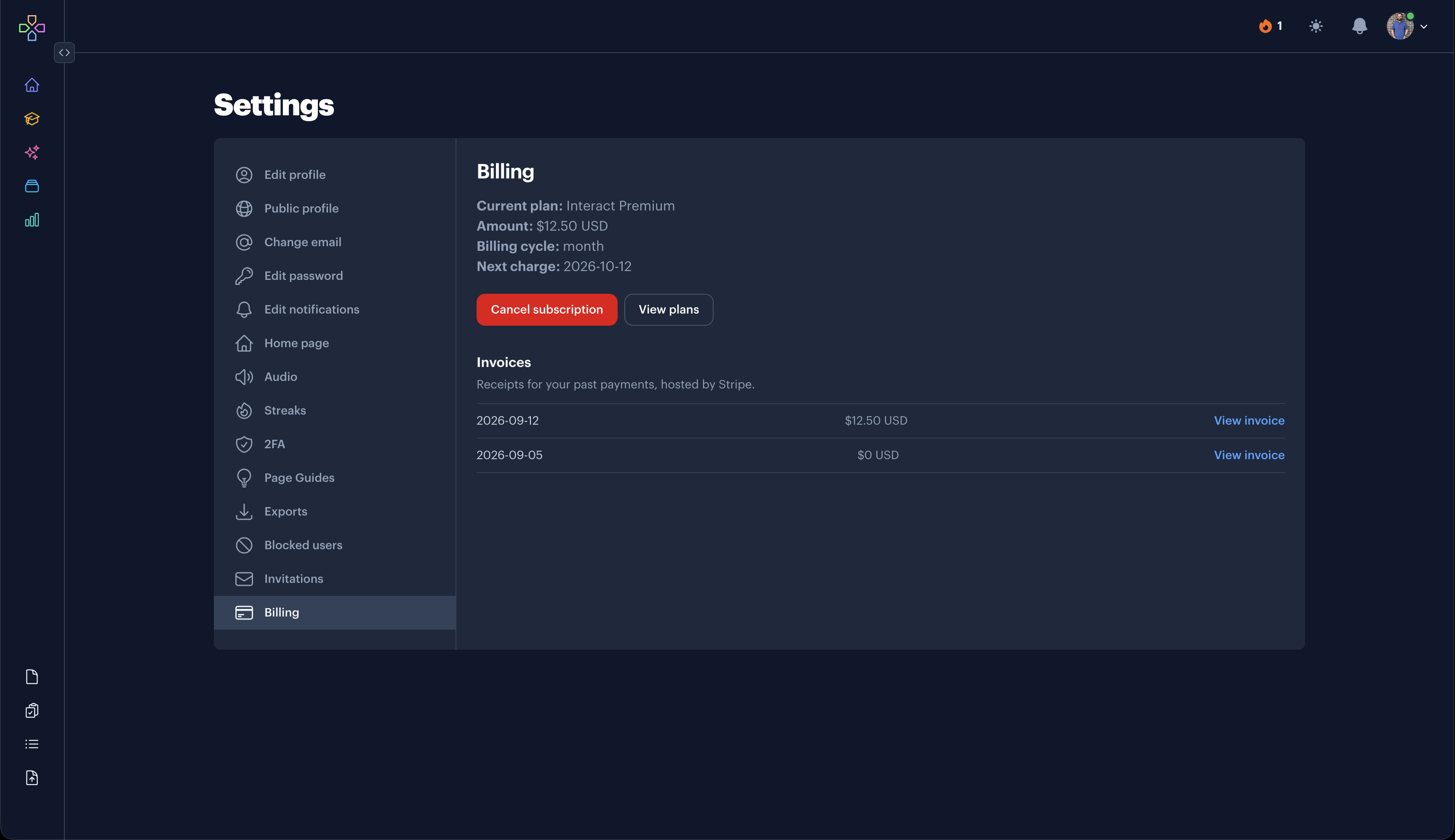1455x840 pixels.
Task: View invoice for 2026-09-05
Action: 1249,455
